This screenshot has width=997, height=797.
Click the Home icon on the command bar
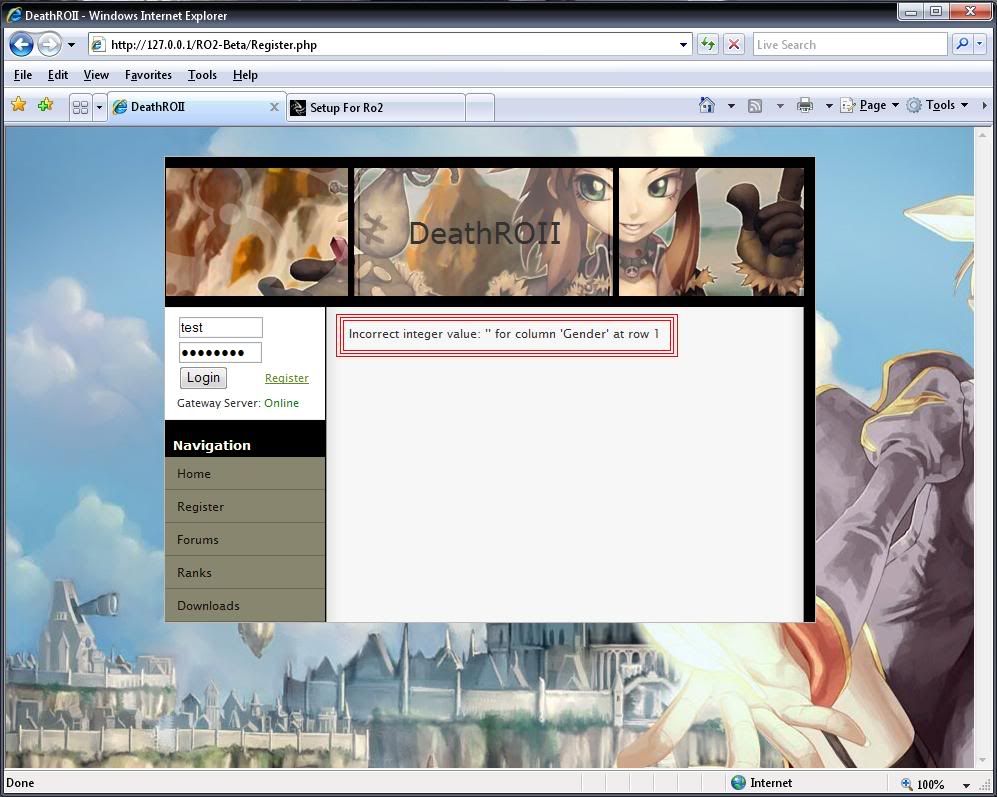tap(707, 104)
